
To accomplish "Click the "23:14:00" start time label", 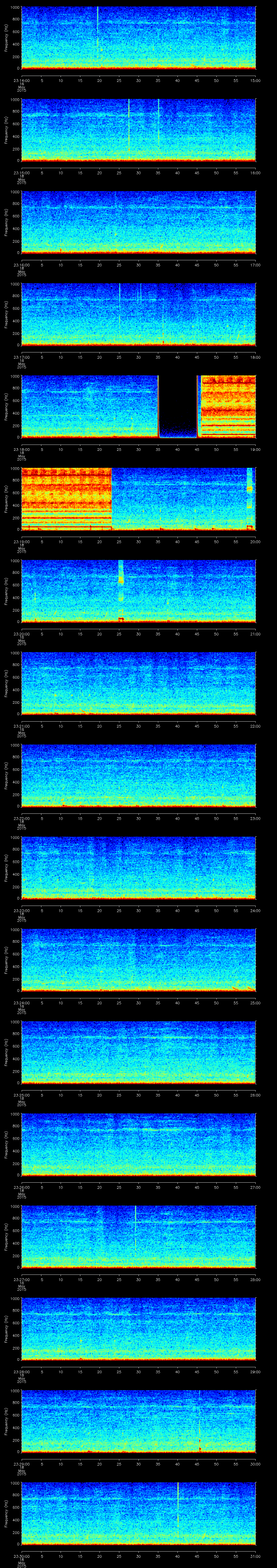I will click(x=21, y=80).
